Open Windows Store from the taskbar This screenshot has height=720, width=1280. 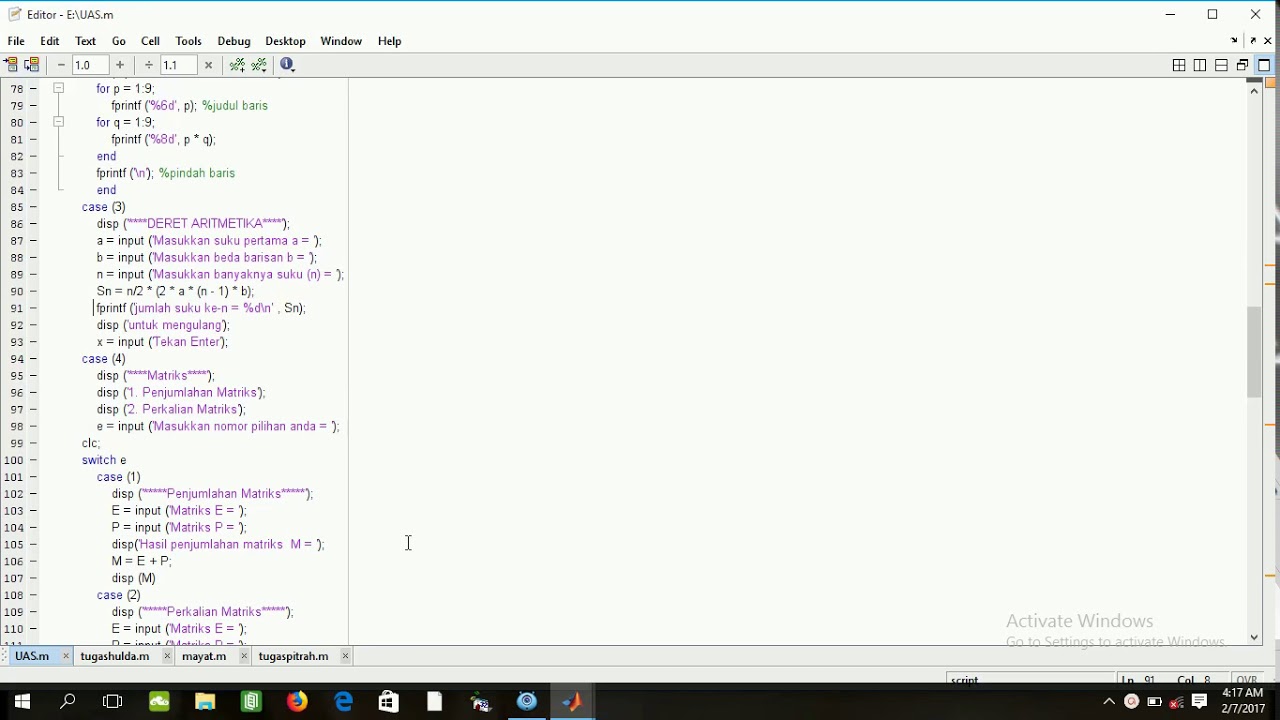click(x=389, y=702)
